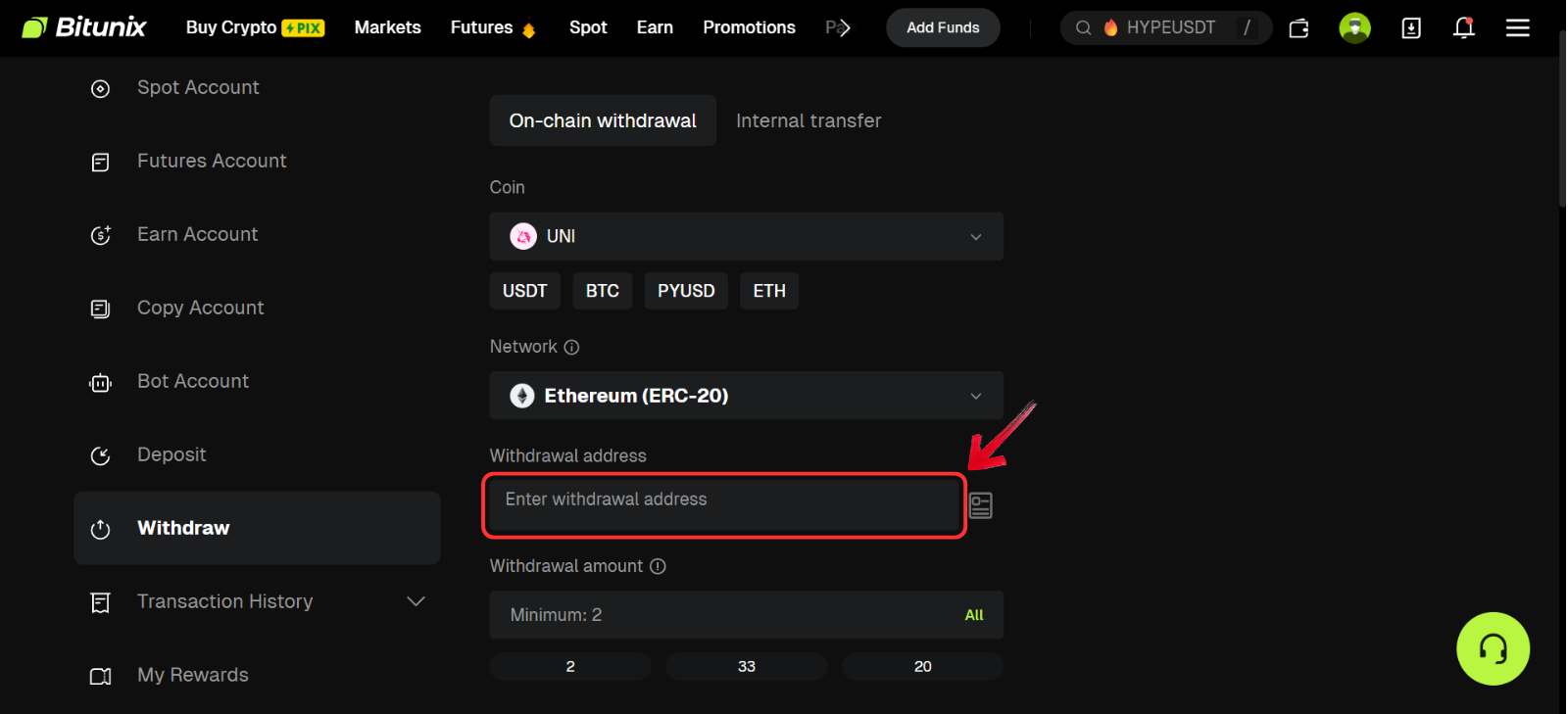
Task: Open the Ethereum (ERC-20) network dropdown
Action: tap(746, 395)
